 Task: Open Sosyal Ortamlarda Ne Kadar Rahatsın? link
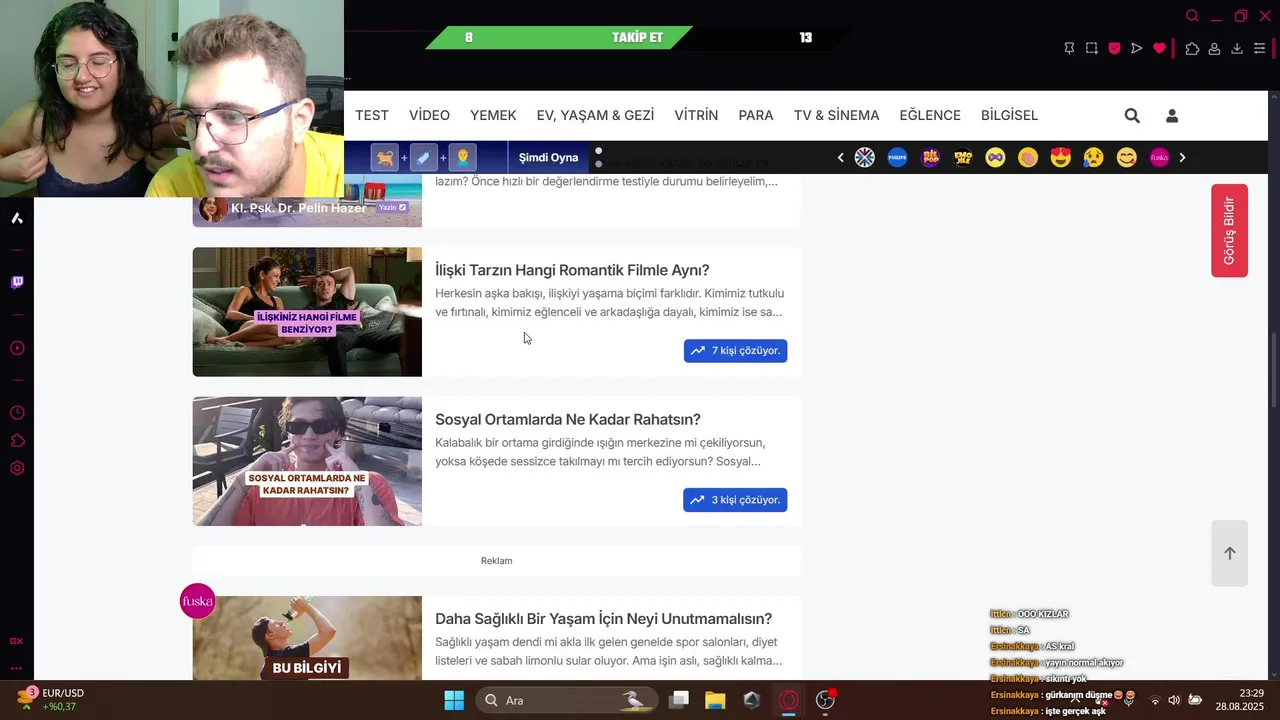pyautogui.click(x=568, y=419)
